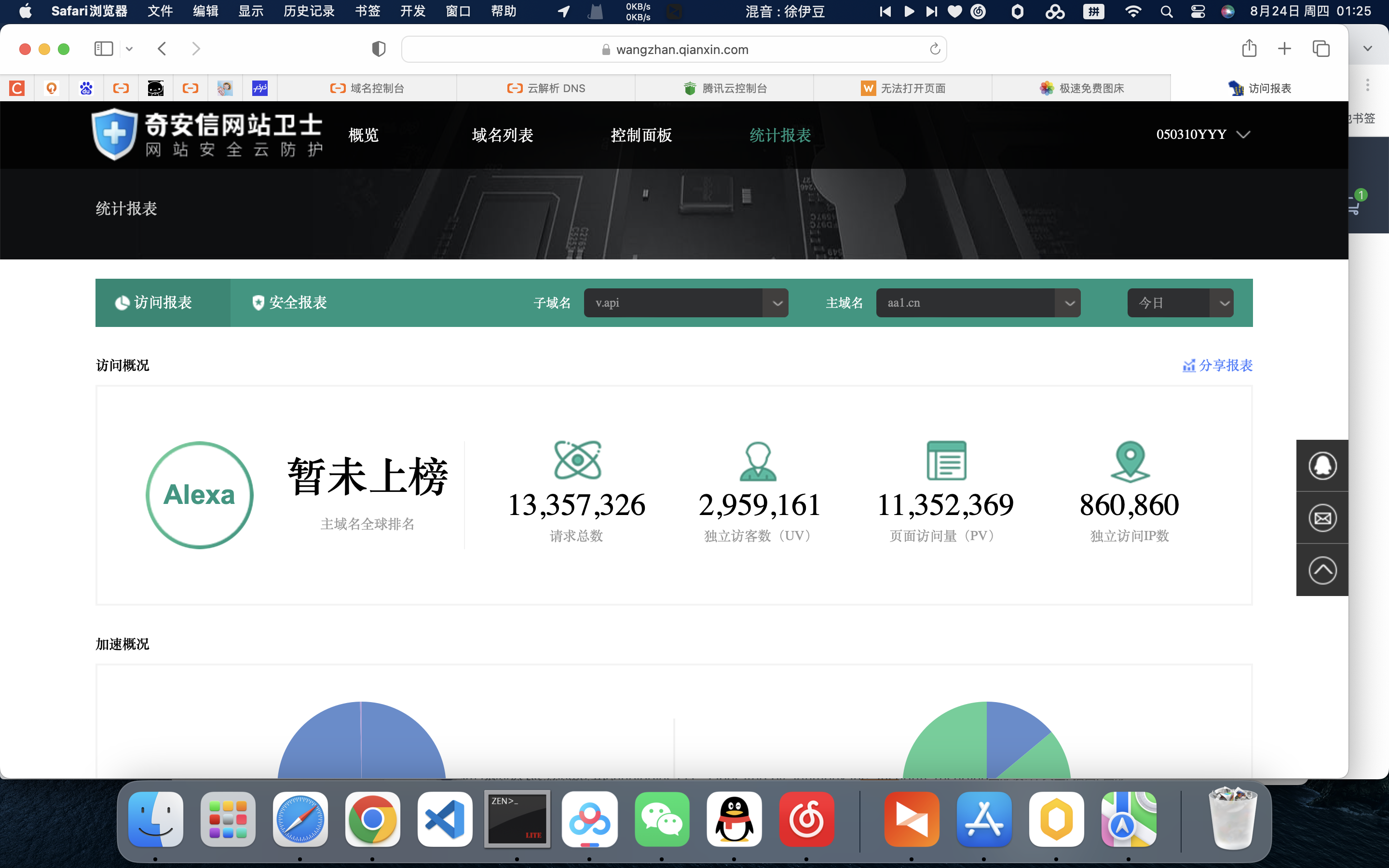This screenshot has height=868, width=1389.
Task: Open the 概览 navigation item
Action: tap(363, 136)
